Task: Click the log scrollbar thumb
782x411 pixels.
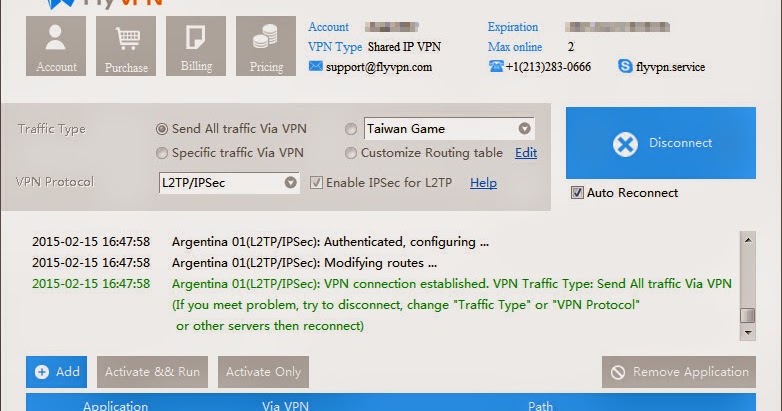Action: pos(748,315)
